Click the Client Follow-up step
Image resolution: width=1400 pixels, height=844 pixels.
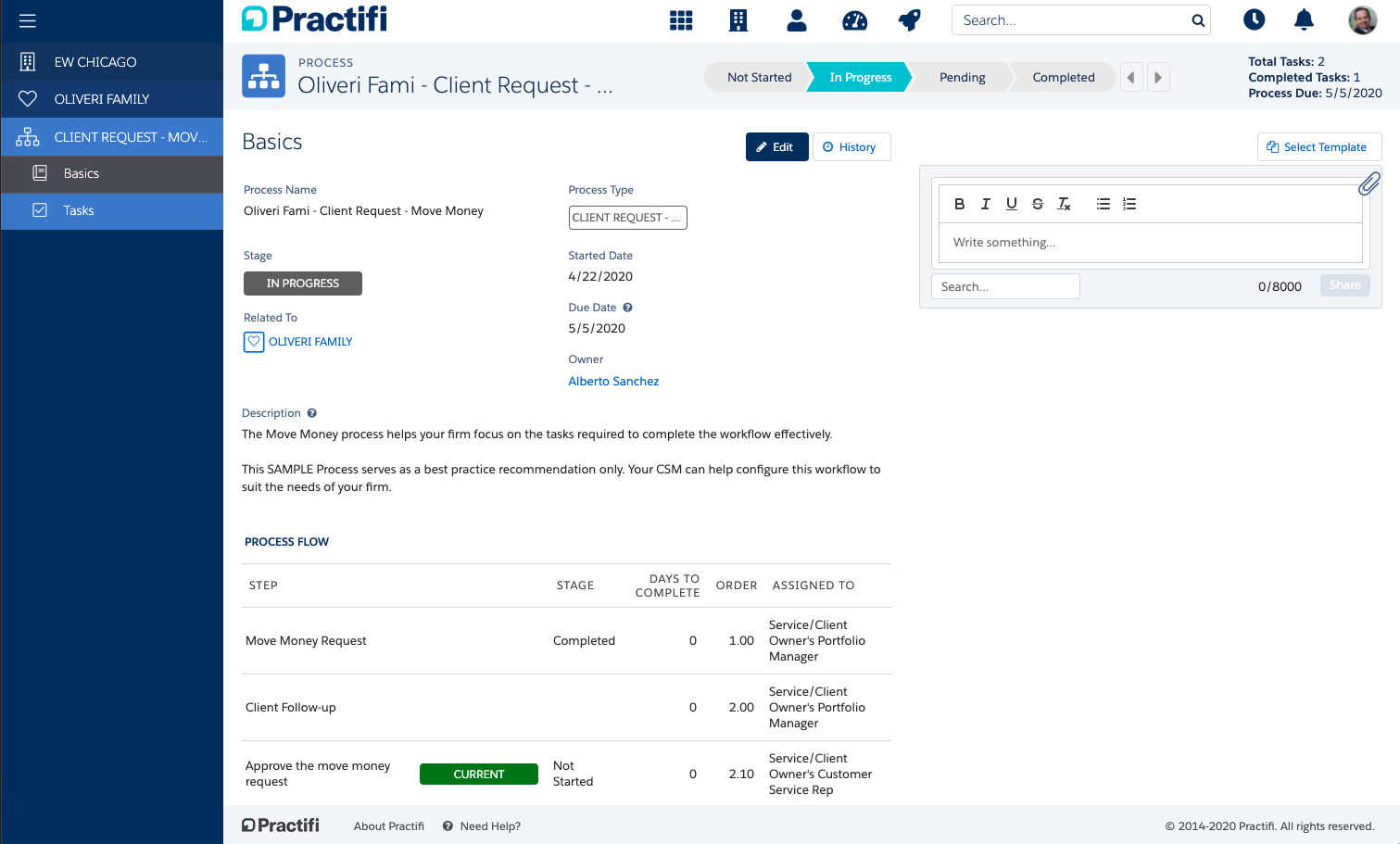[x=291, y=708]
